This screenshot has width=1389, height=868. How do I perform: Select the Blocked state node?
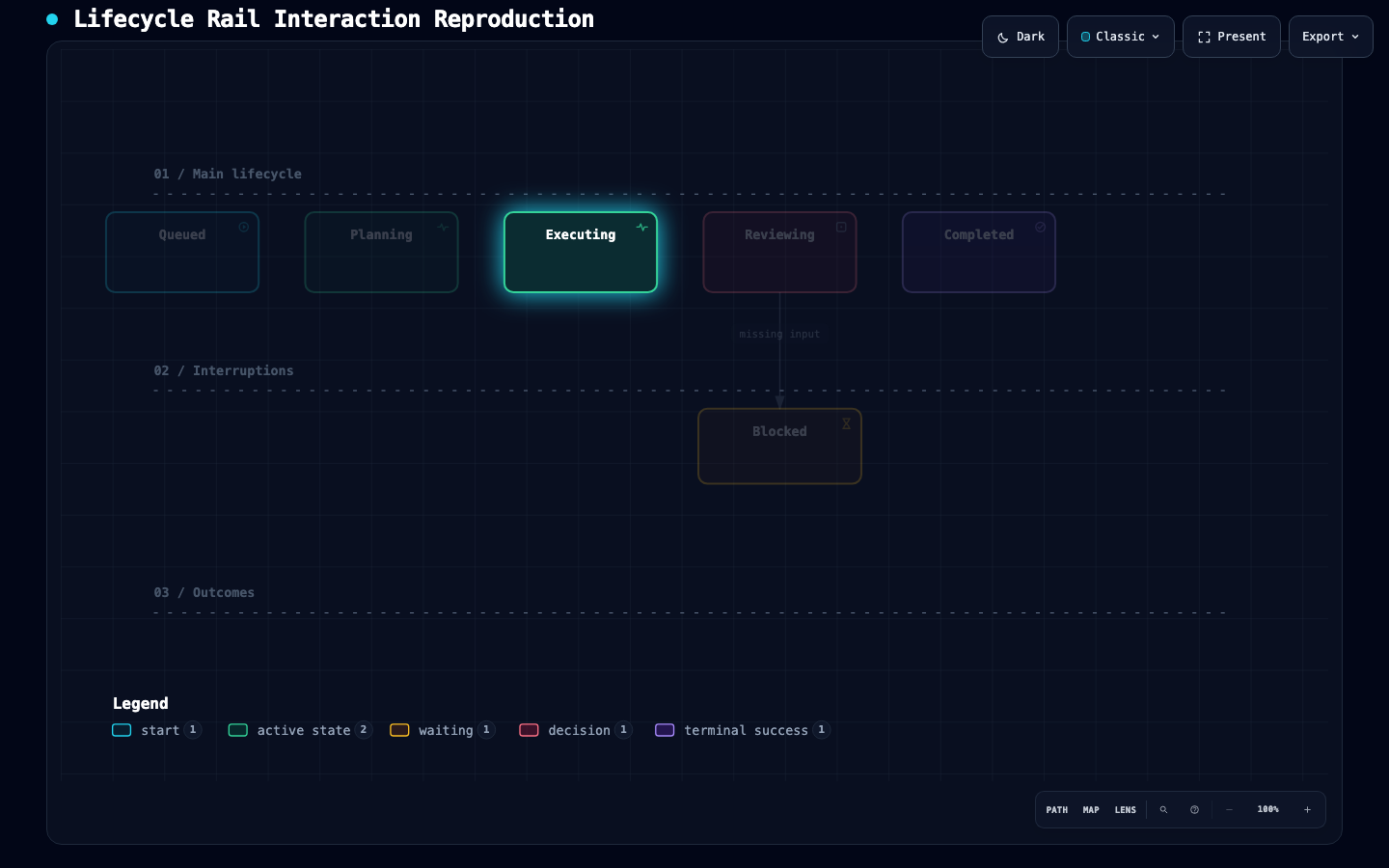(x=779, y=446)
